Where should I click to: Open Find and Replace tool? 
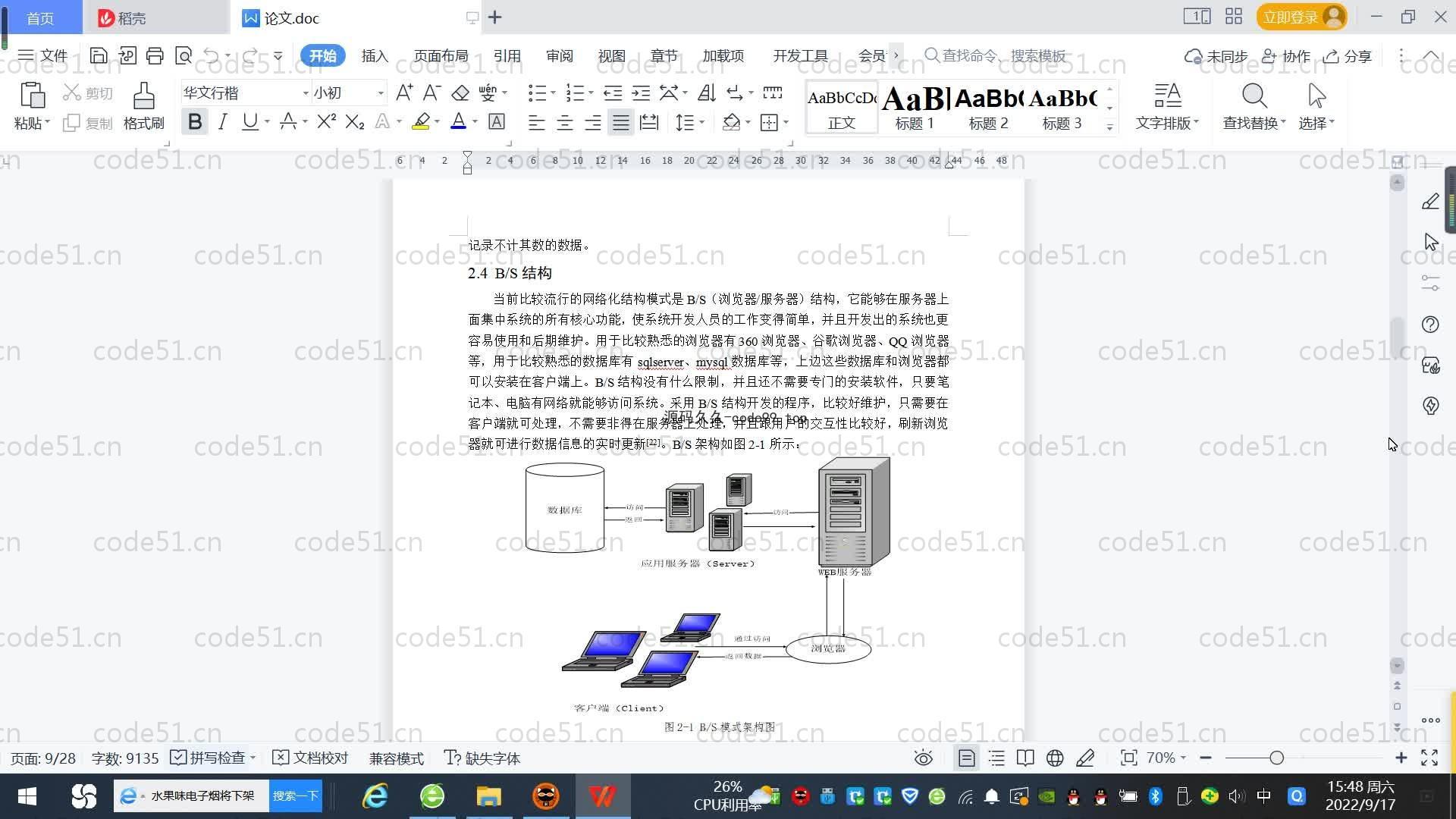(x=1254, y=106)
